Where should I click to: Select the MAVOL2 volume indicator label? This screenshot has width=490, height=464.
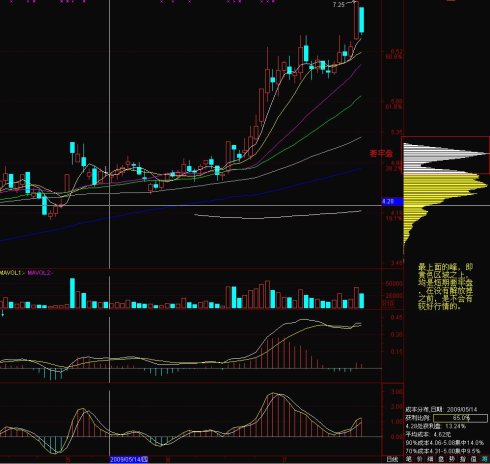(40, 273)
